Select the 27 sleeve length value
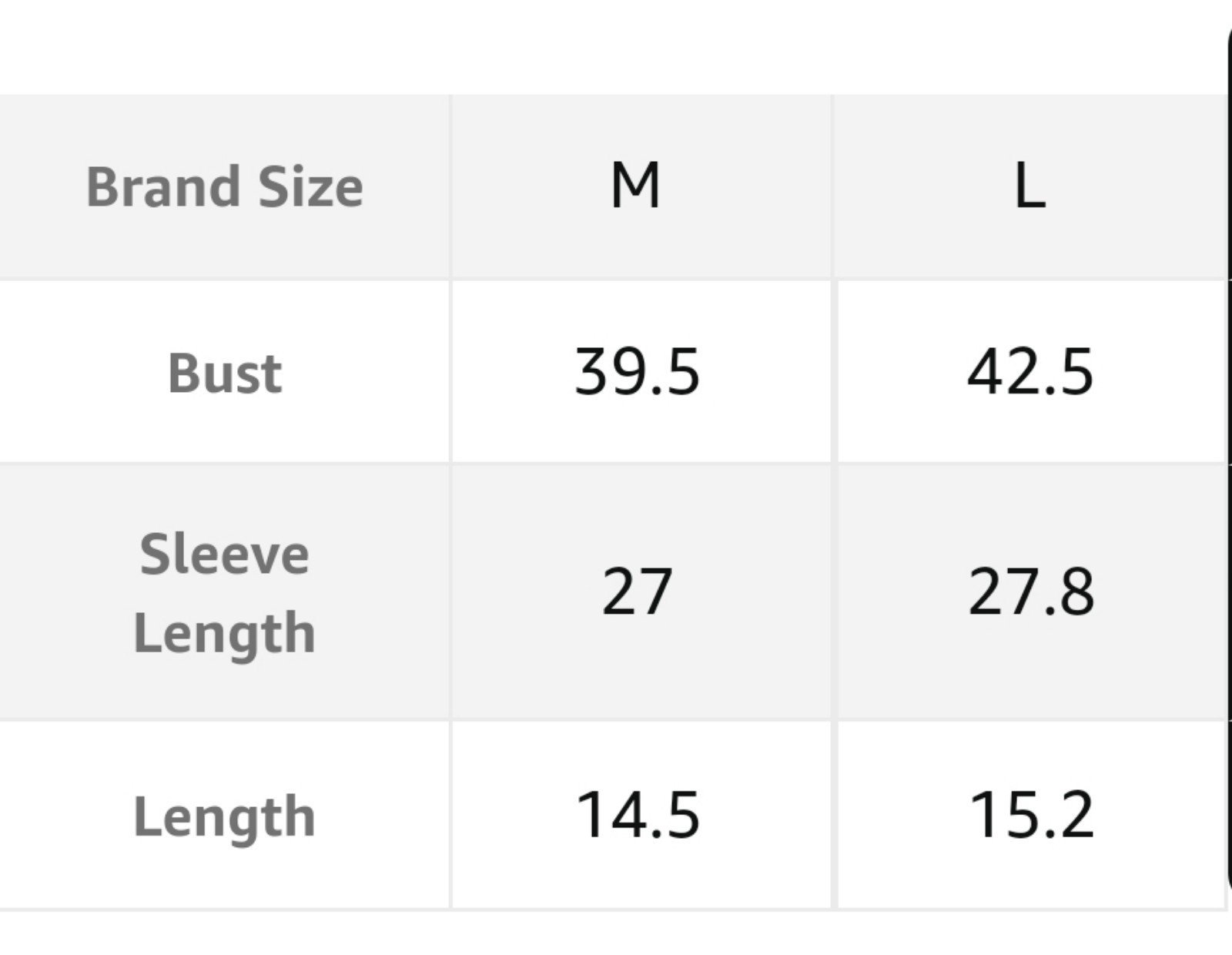 tap(636, 592)
